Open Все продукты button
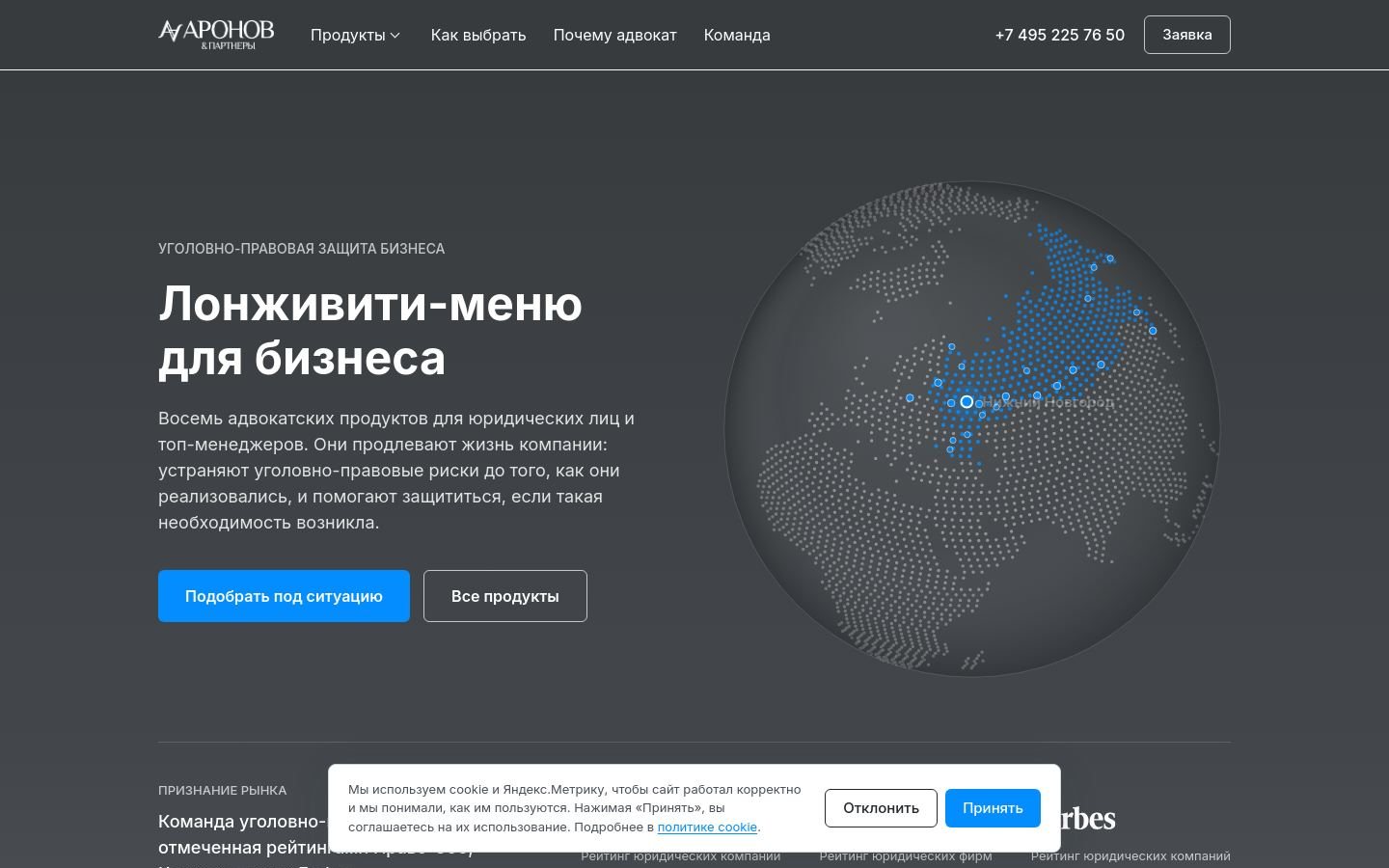Image resolution: width=1389 pixels, height=868 pixels. [505, 596]
